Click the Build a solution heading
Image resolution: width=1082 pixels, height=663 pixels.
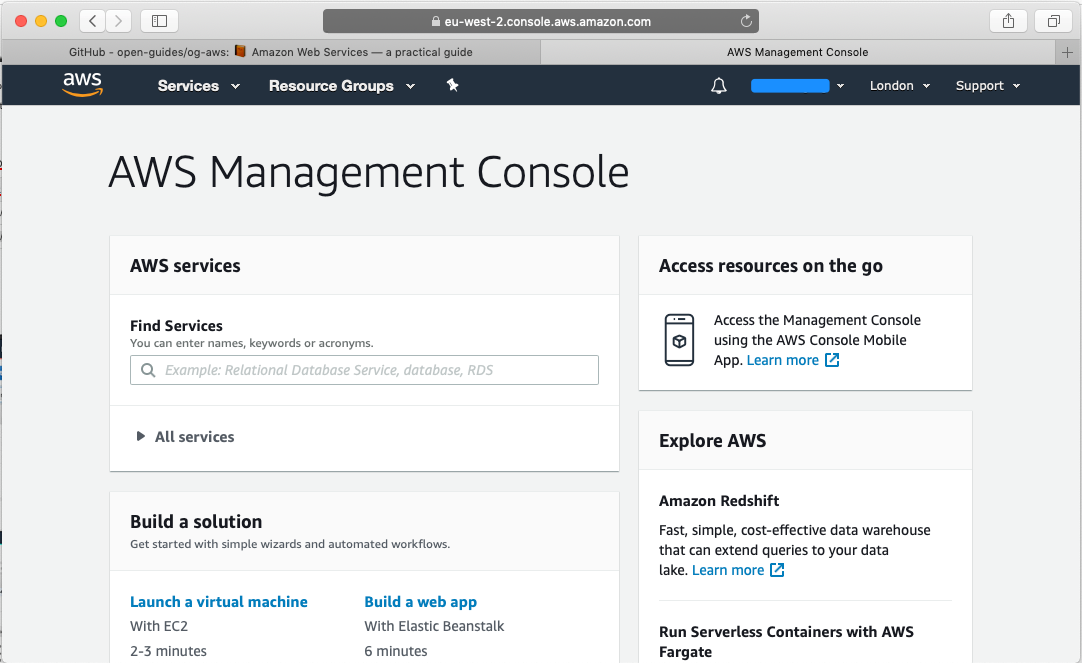tap(196, 522)
